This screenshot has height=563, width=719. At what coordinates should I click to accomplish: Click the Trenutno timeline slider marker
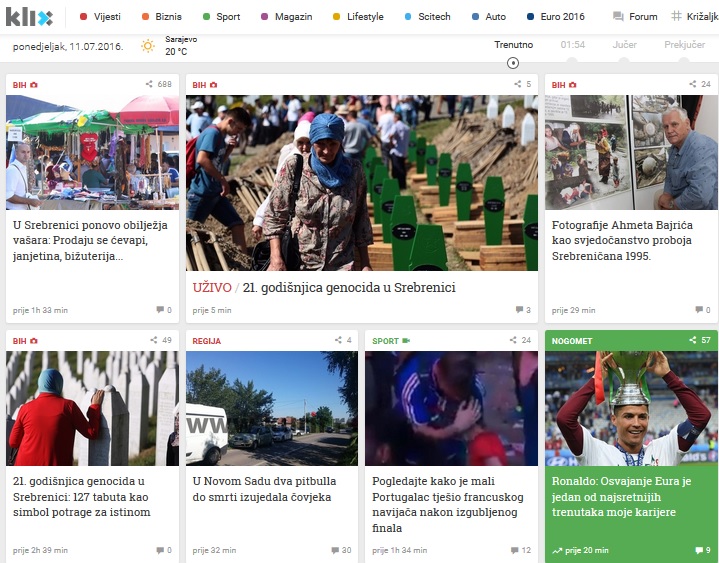[513, 63]
